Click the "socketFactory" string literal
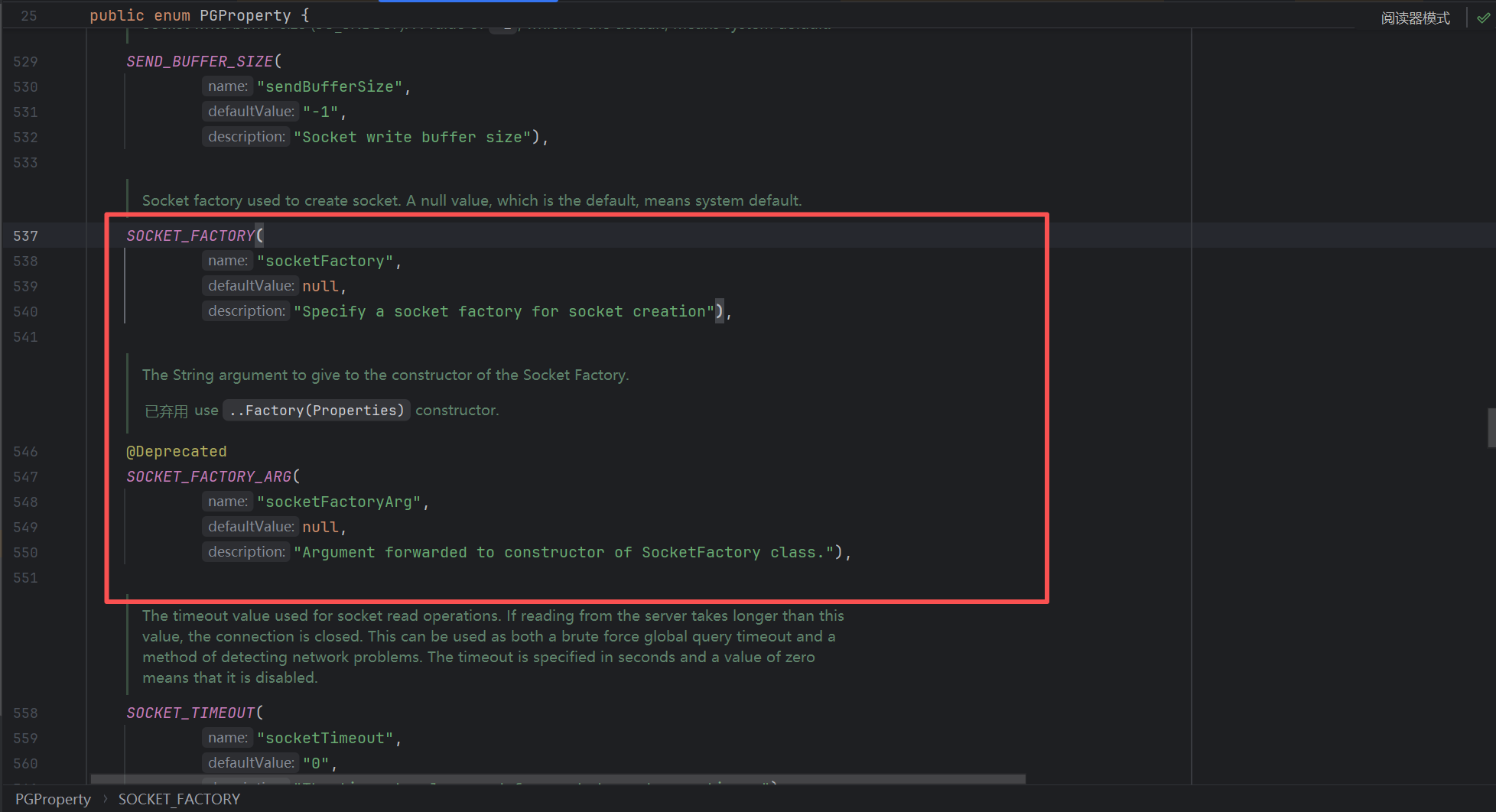Viewport: 1496px width, 812px height. point(325,261)
